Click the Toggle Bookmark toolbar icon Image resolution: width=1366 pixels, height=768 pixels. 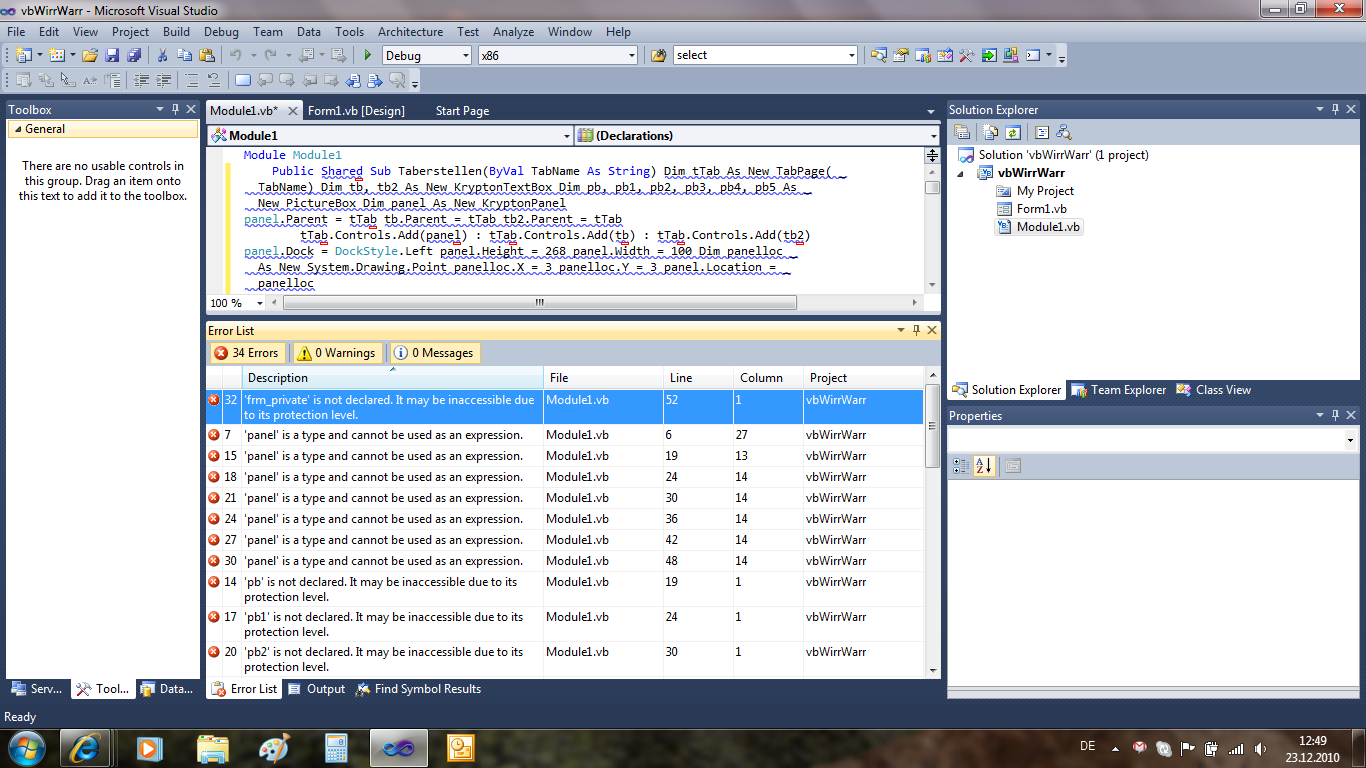[243, 81]
